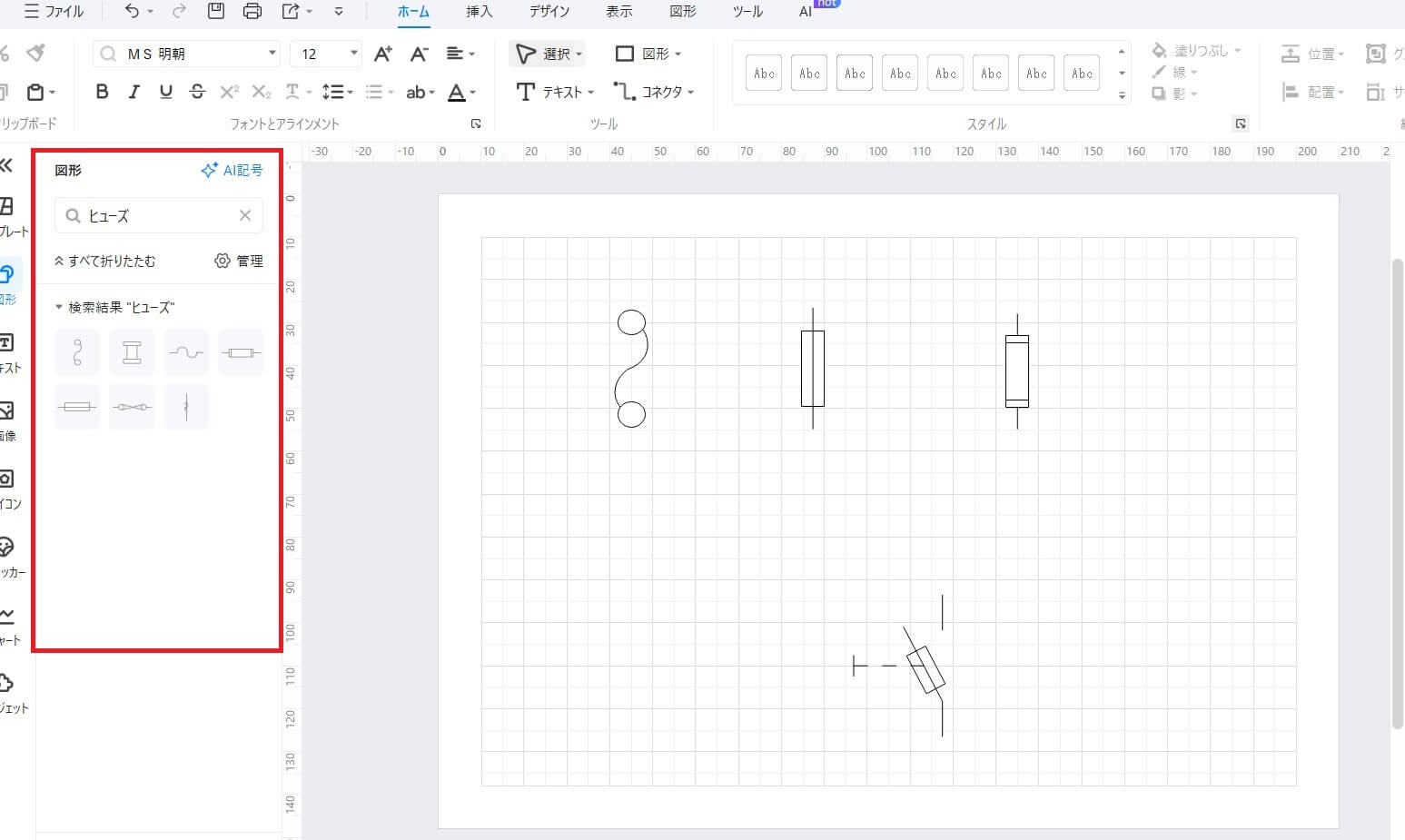Select the 選択 pointer tool
This screenshot has height=840, width=1405.
tap(549, 54)
